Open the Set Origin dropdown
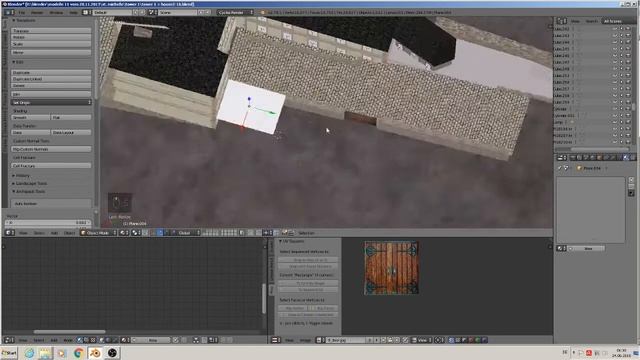The width and height of the screenshot is (640, 360). (x=51, y=102)
